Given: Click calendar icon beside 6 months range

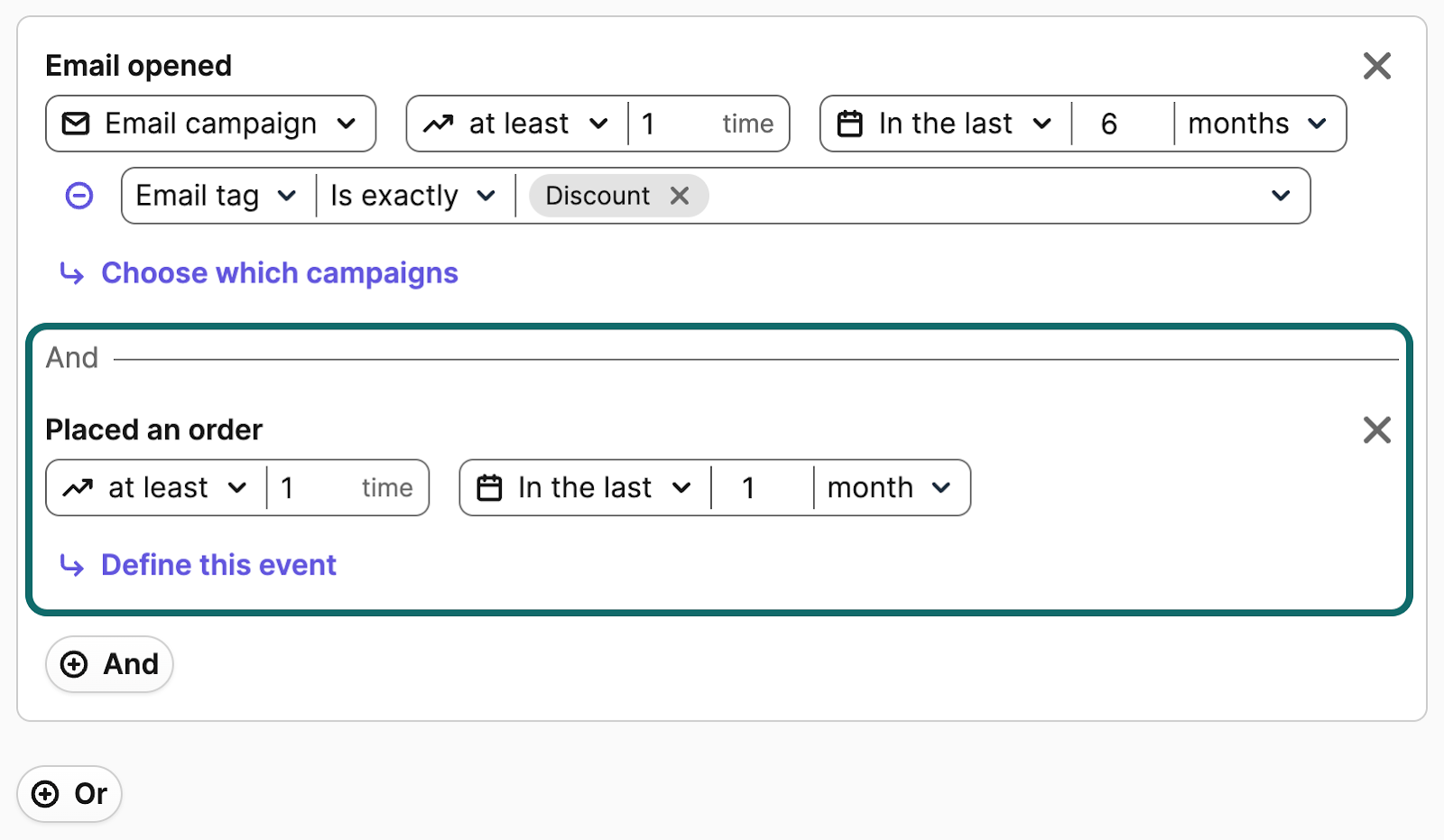Looking at the screenshot, I should pos(850,124).
